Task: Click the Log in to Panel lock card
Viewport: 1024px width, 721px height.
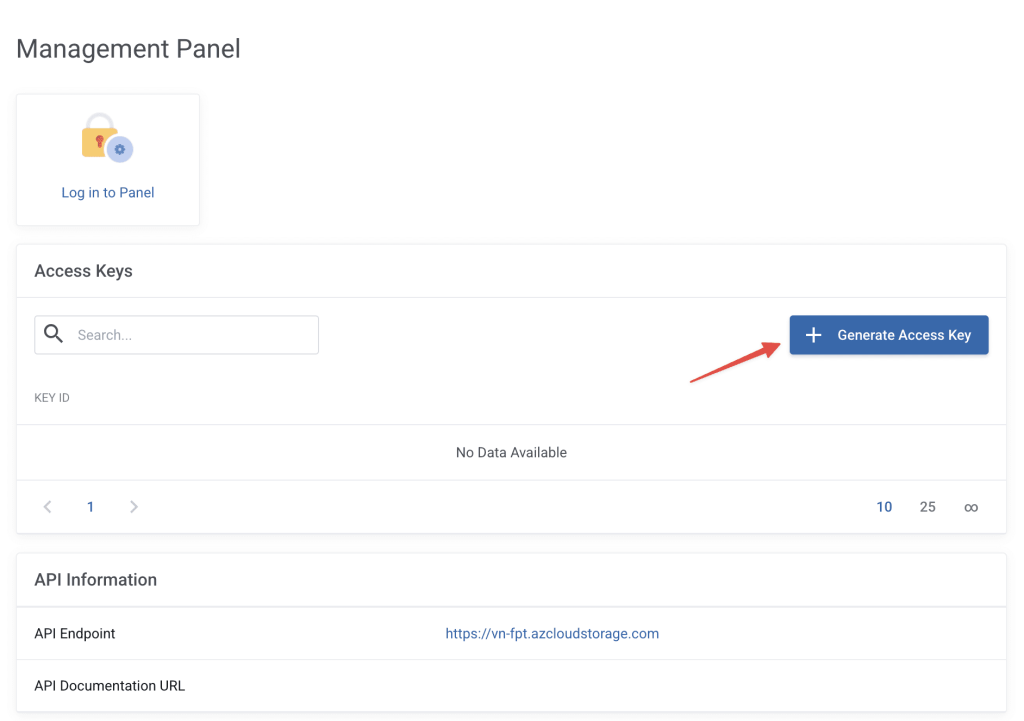Action: [x=107, y=159]
